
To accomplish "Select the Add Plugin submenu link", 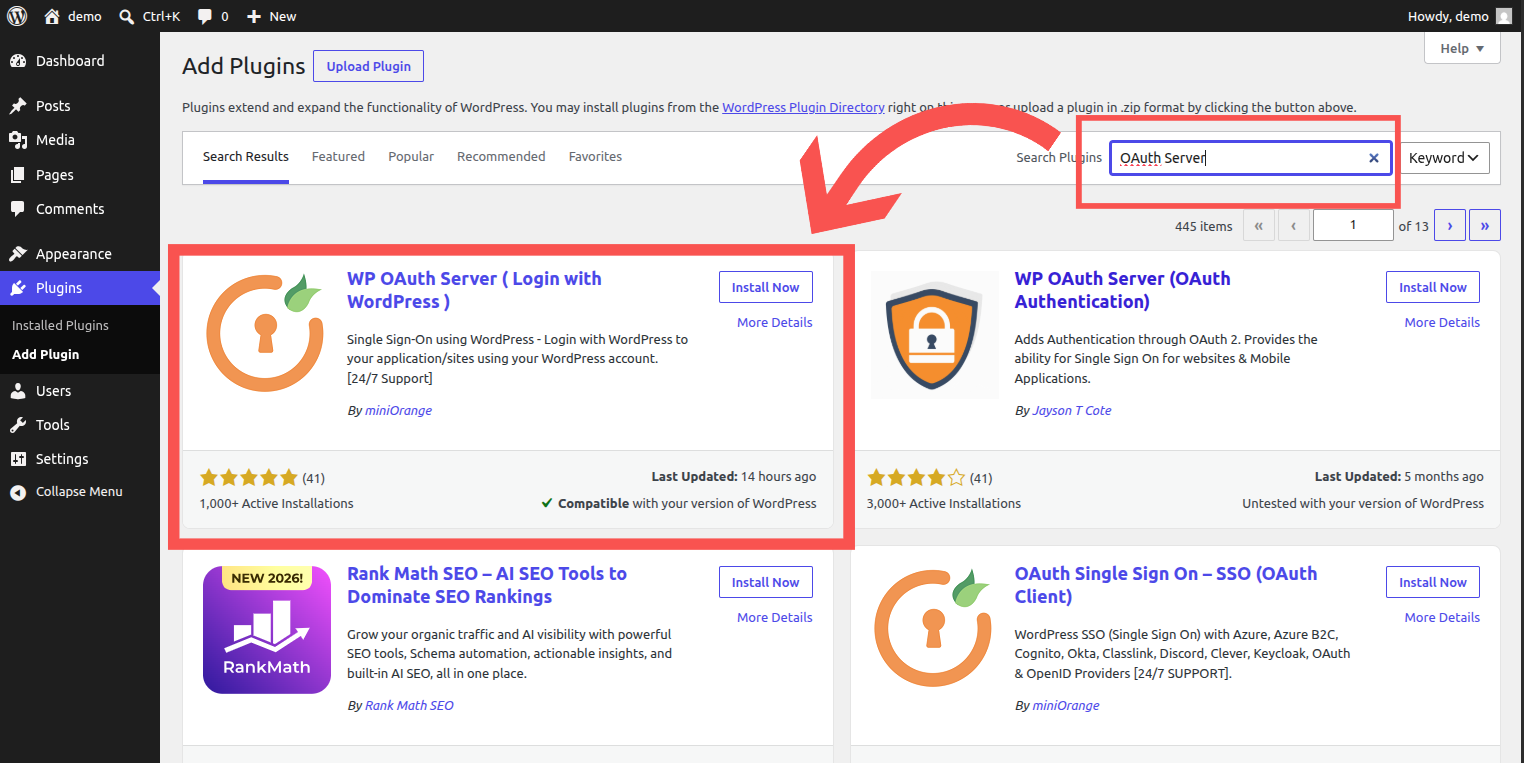I will pos(45,354).
